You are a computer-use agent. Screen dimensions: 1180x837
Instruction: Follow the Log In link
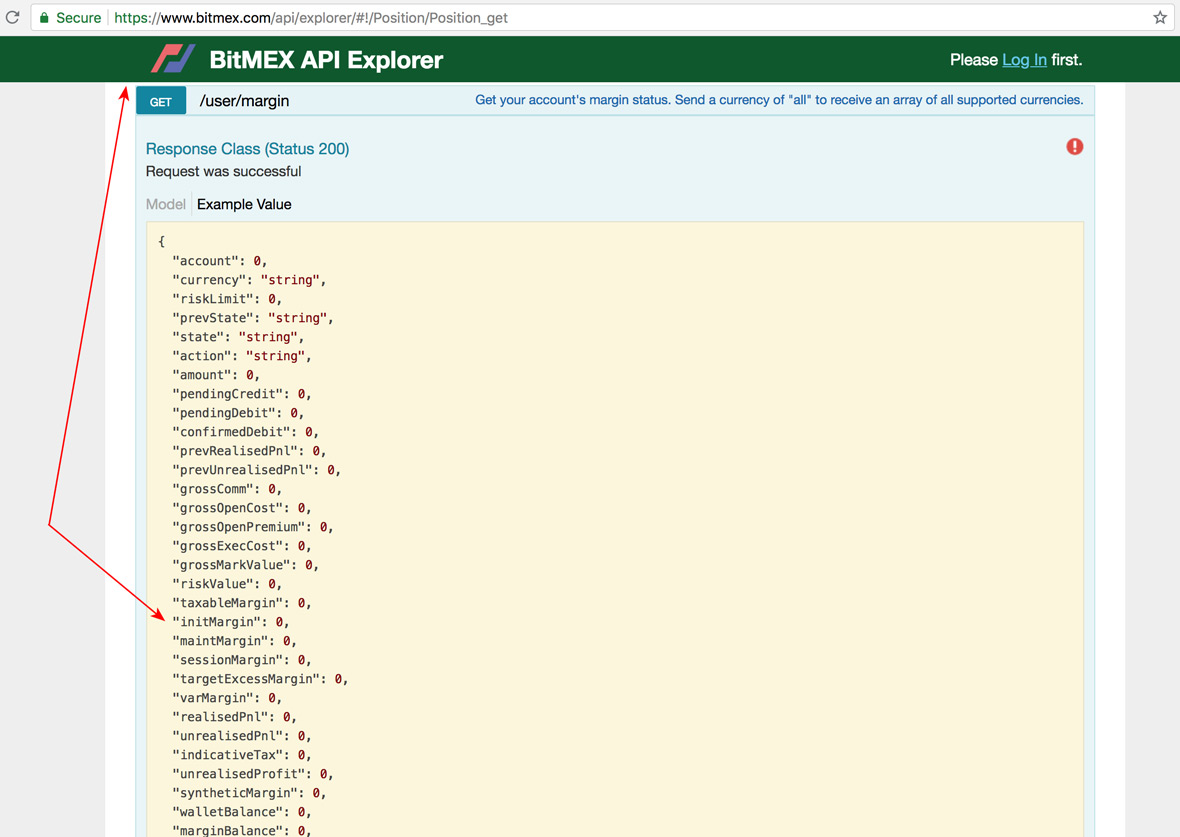pos(1024,59)
